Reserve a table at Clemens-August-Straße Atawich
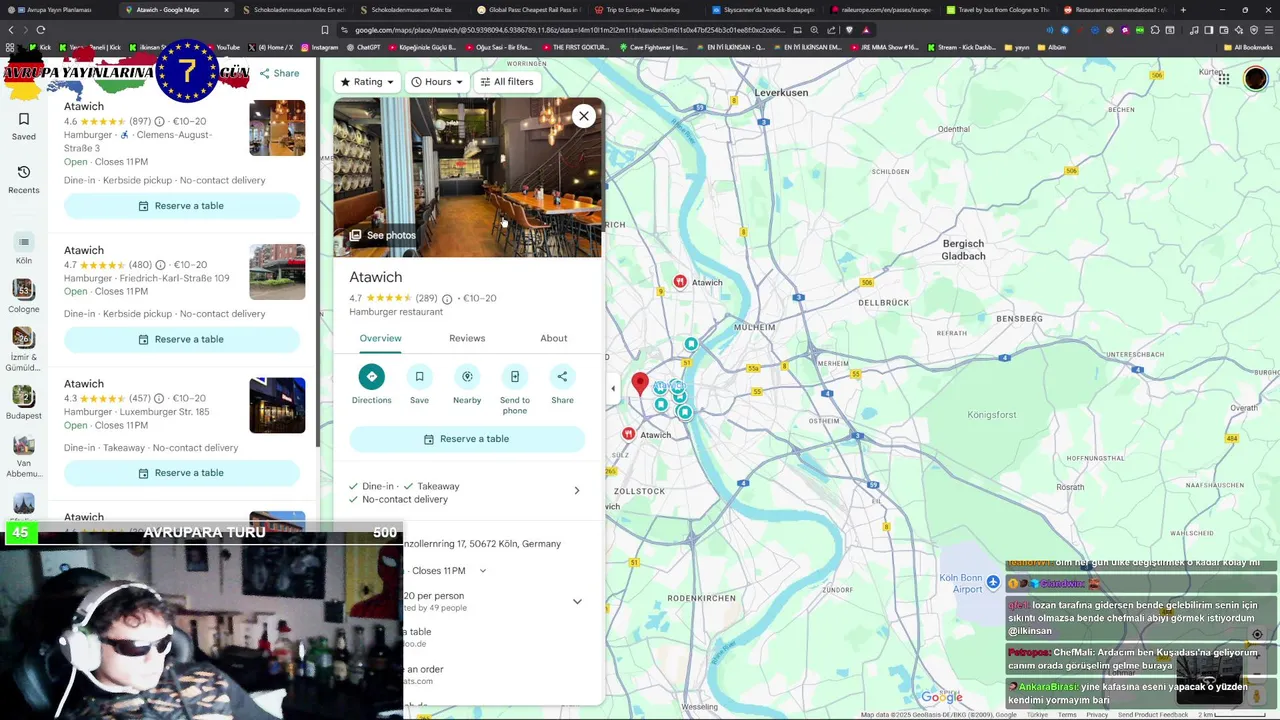The width and height of the screenshot is (1280, 720). point(182,206)
